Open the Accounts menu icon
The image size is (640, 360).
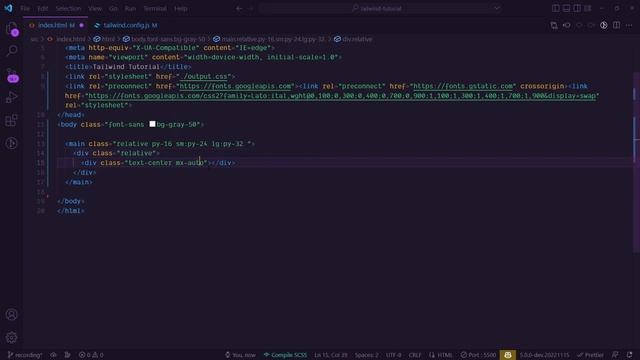(x=11, y=314)
